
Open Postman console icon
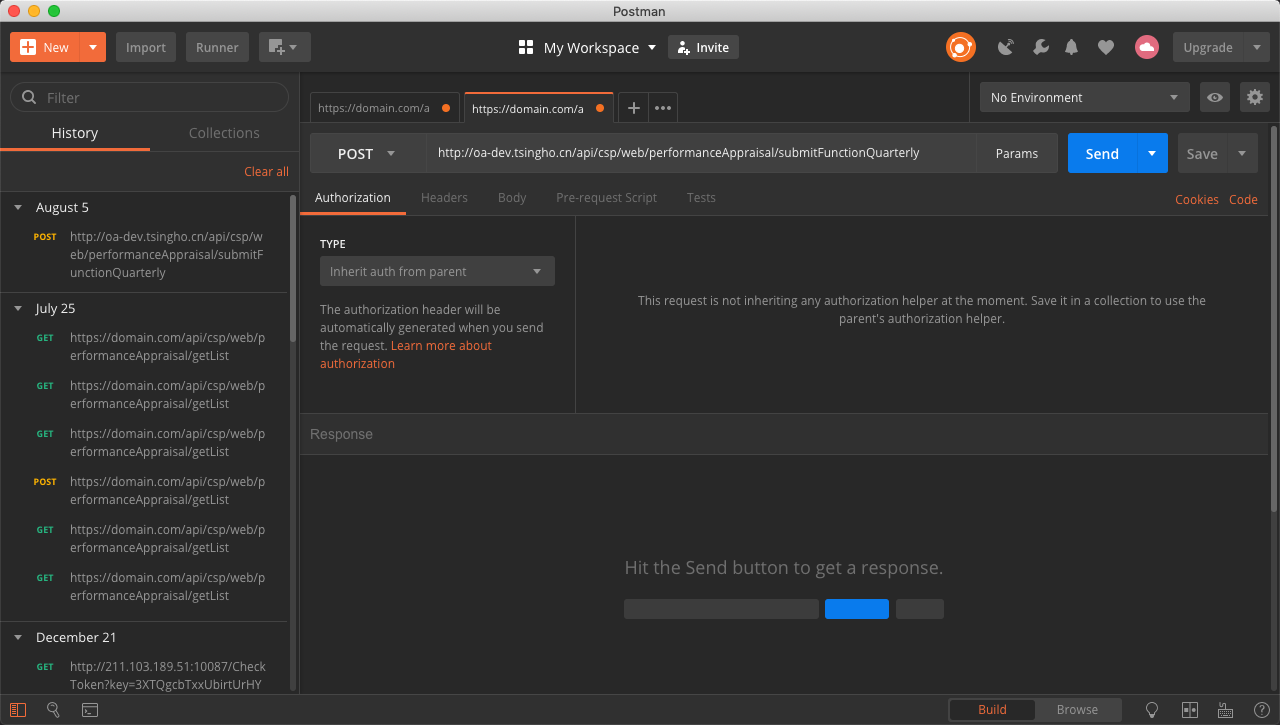pyautogui.click(x=90, y=710)
